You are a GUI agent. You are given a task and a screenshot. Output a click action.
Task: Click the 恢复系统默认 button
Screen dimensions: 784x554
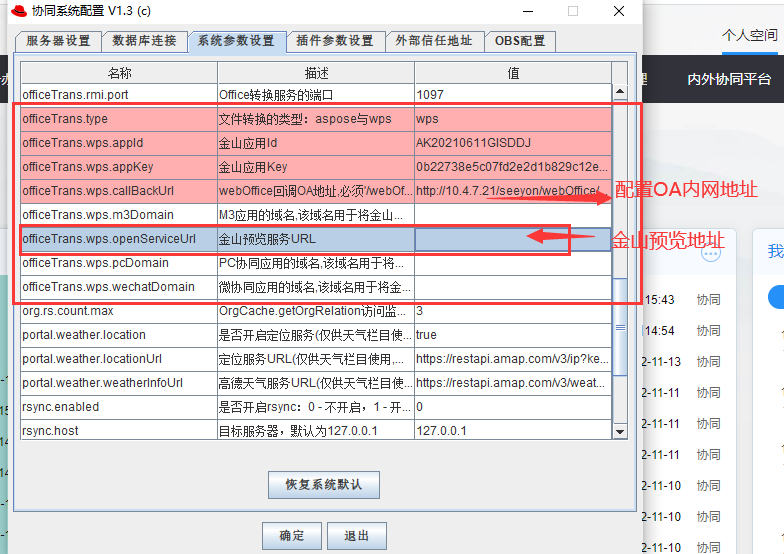point(324,484)
